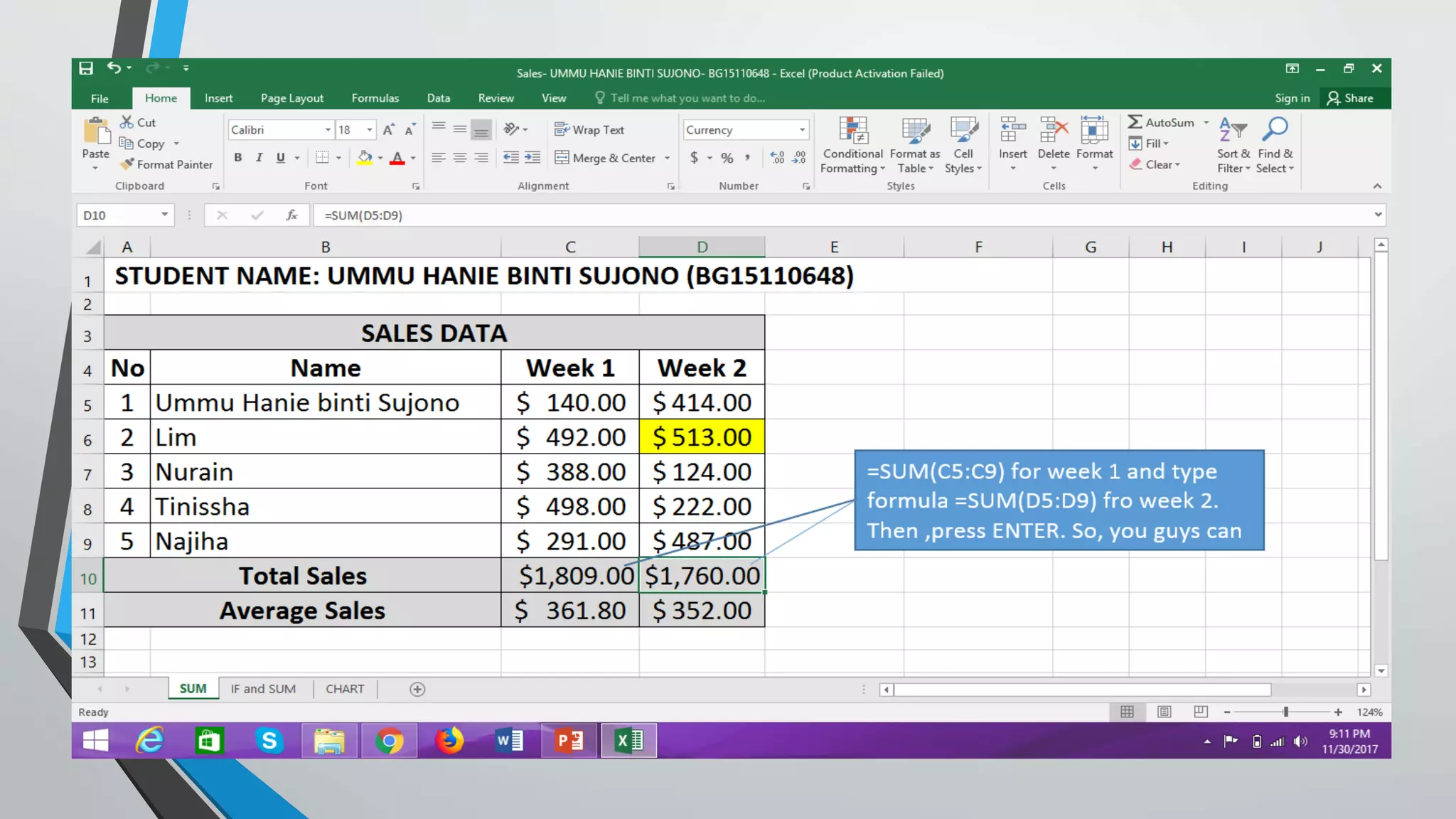Decrease font size with the small A

410,129
